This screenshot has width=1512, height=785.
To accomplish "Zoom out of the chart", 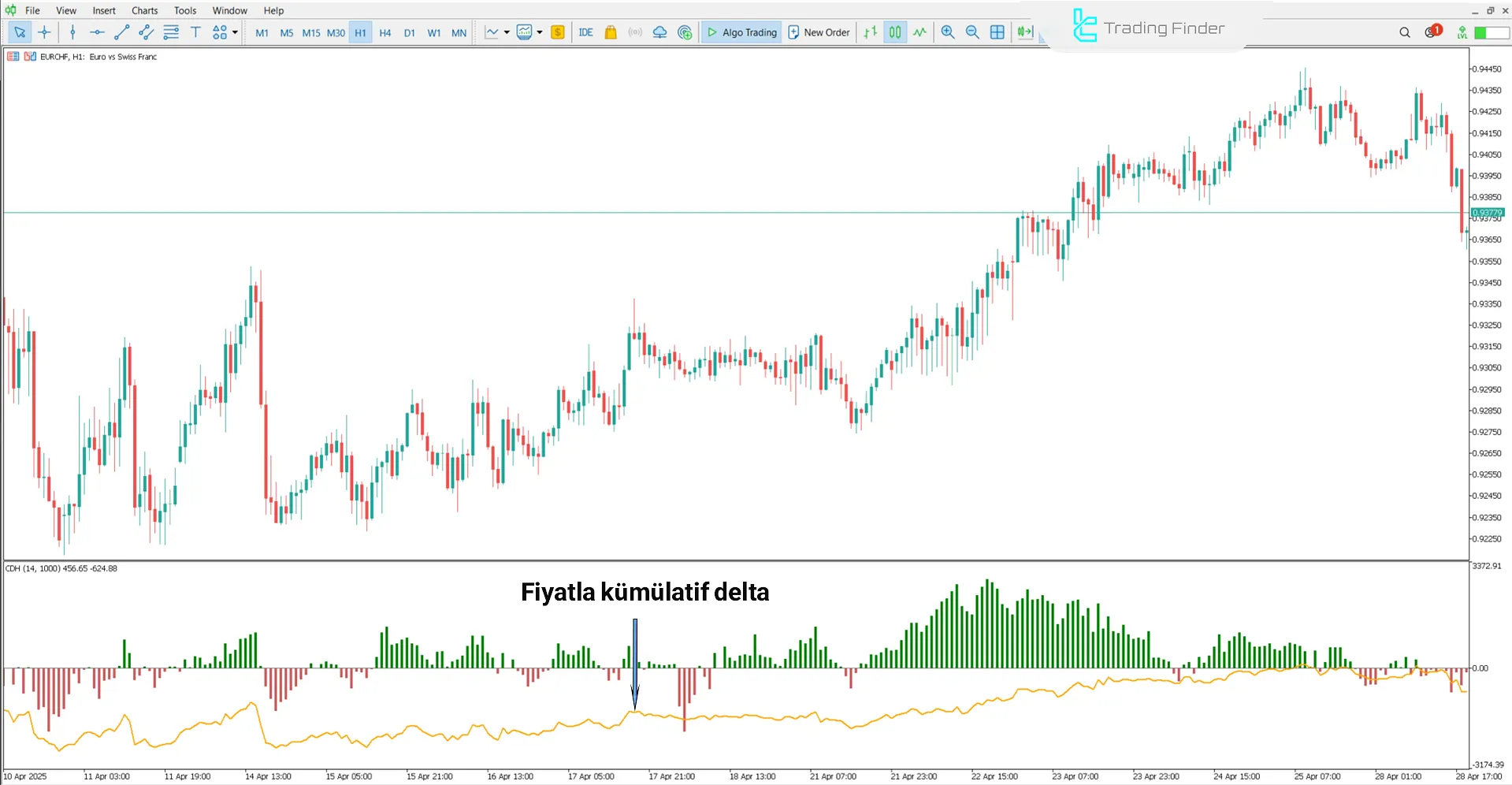I will 973,32.
